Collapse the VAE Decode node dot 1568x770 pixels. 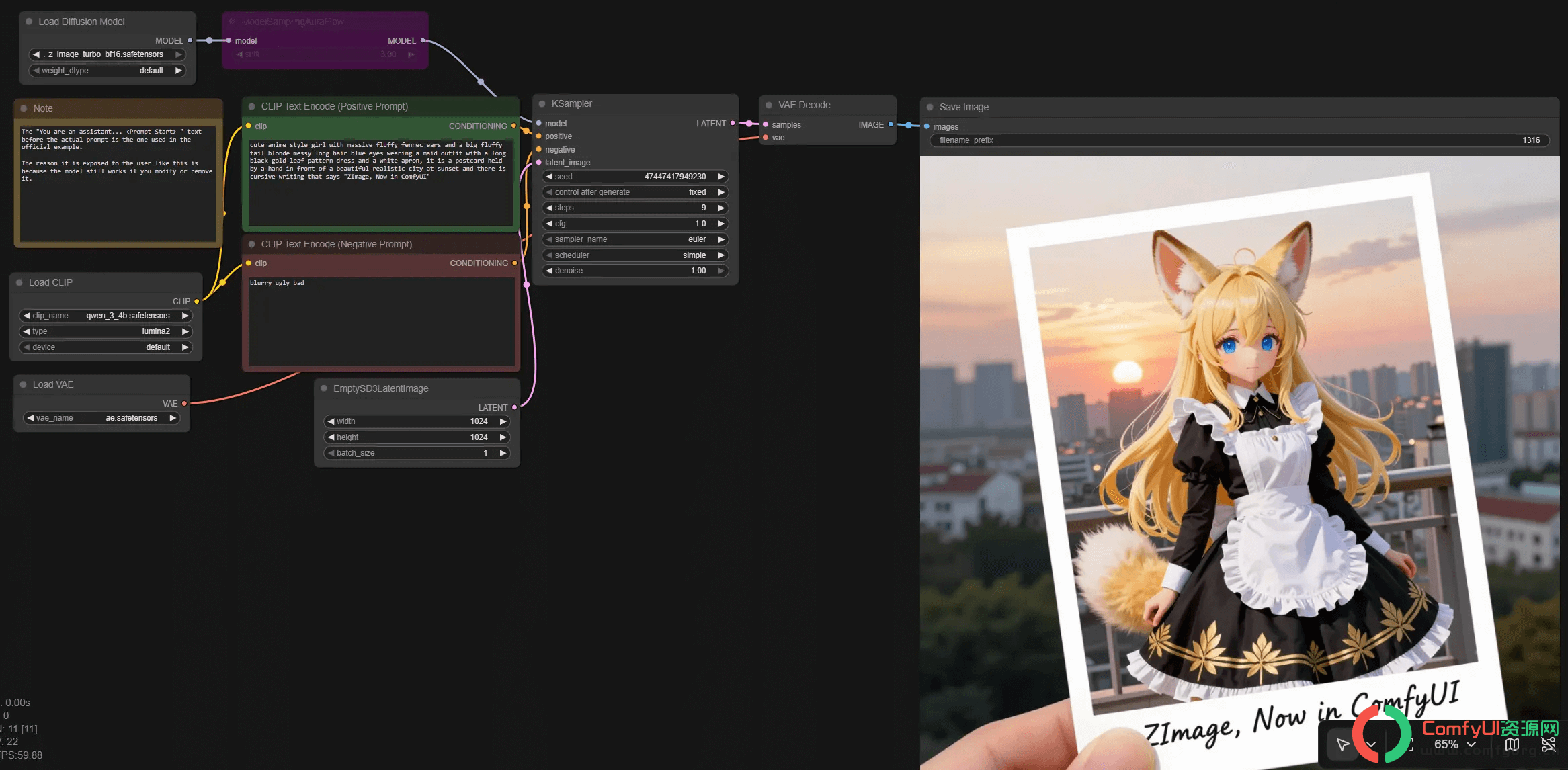(x=769, y=105)
